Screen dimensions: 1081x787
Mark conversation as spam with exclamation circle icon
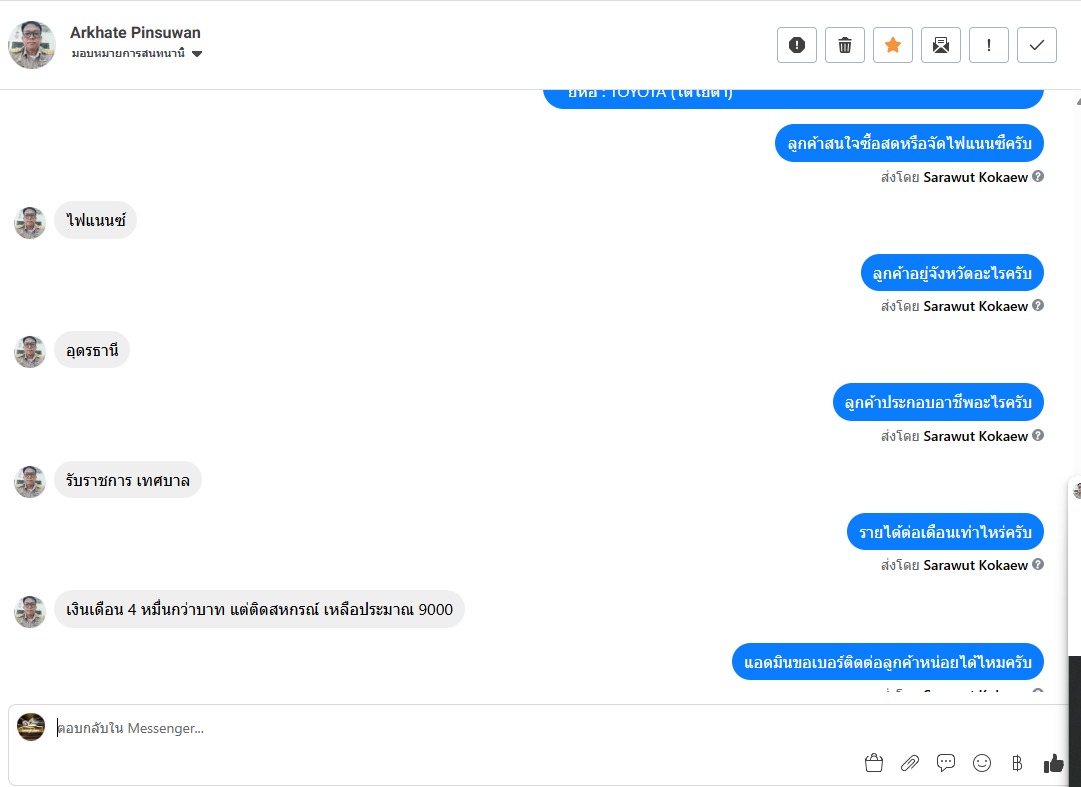(796, 45)
